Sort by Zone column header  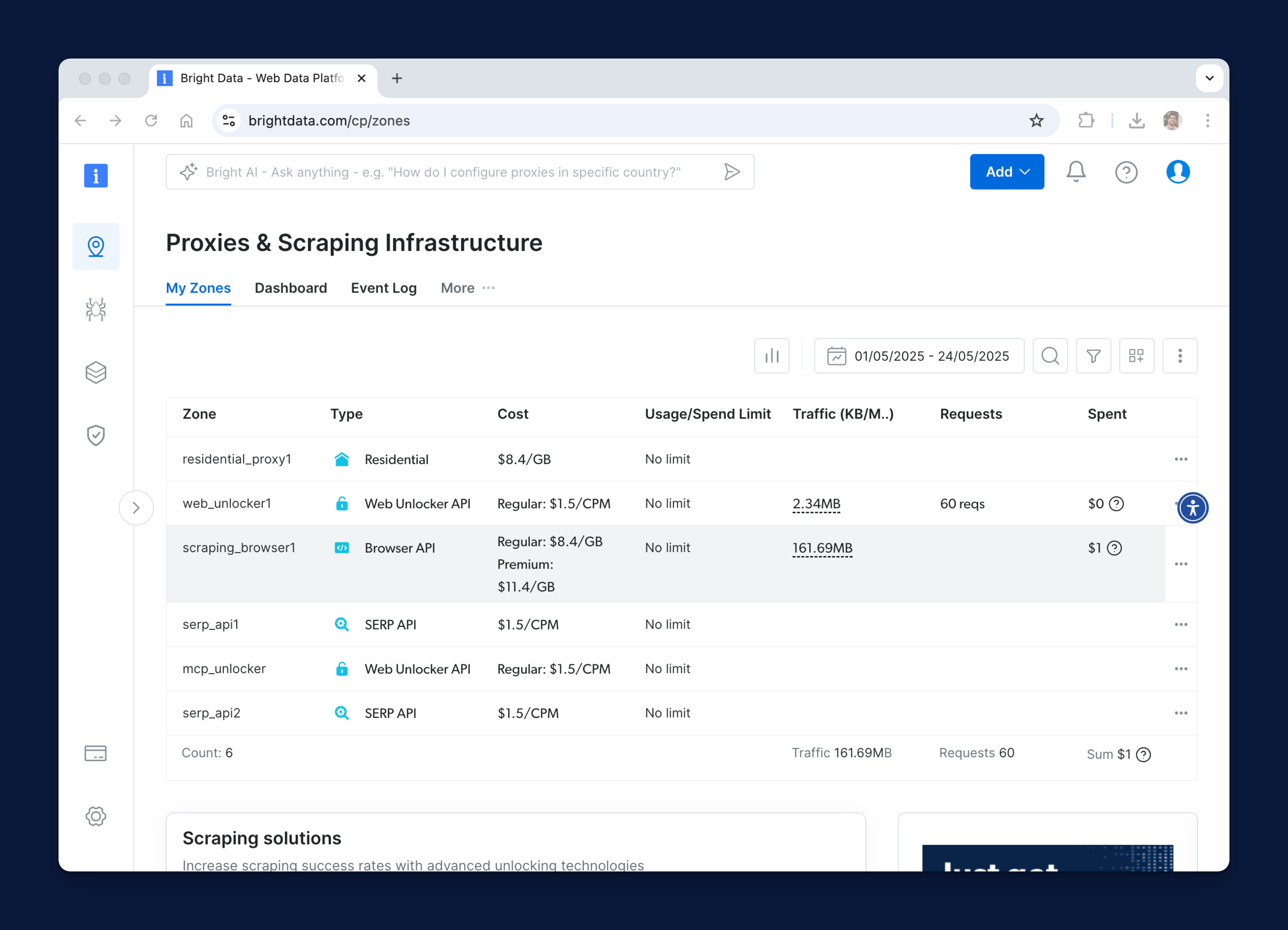pyautogui.click(x=199, y=414)
